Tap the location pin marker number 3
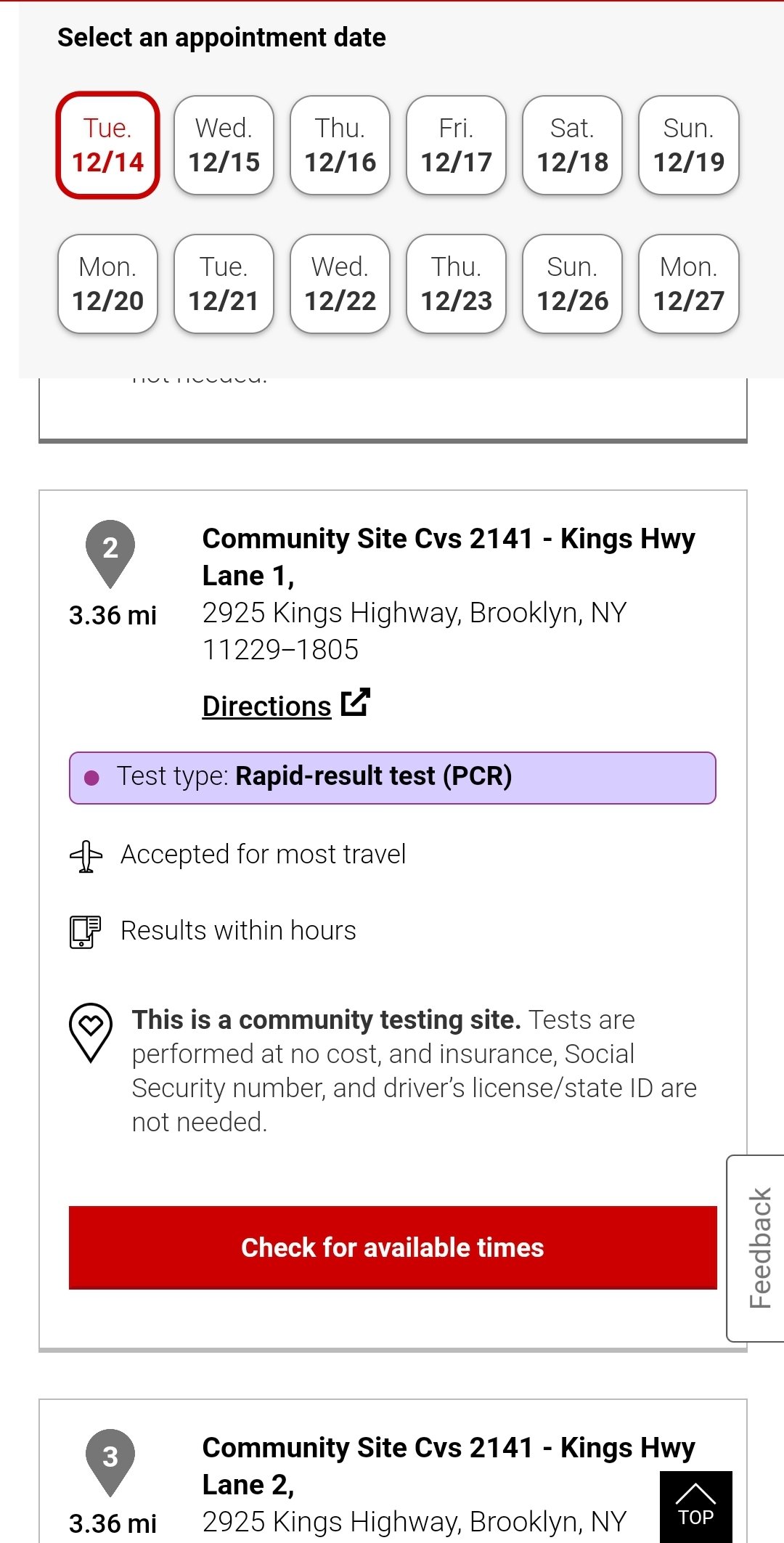The width and height of the screenshot is (784, 1543). pos(110,1462)
